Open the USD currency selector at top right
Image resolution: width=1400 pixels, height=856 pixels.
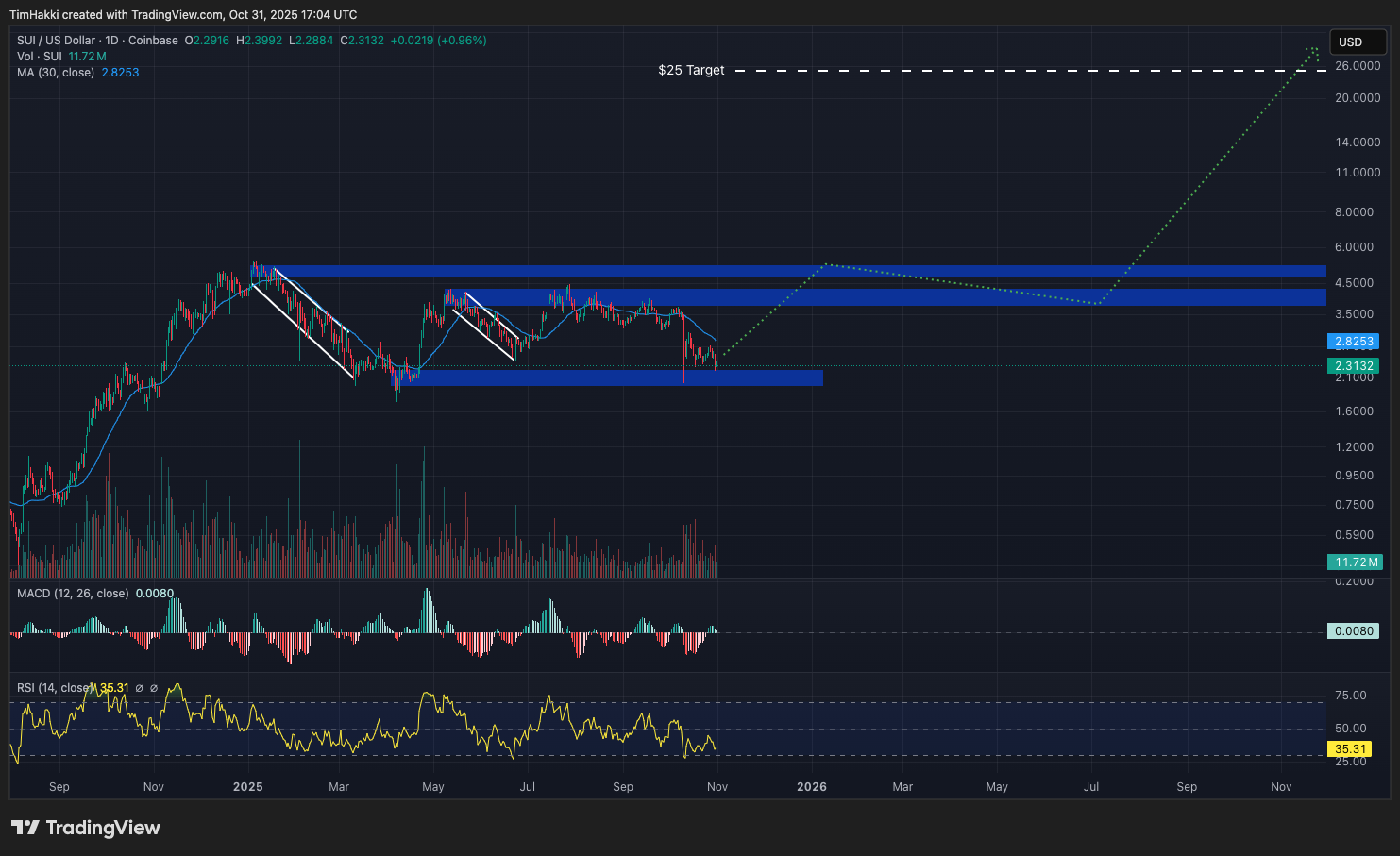1358,42
